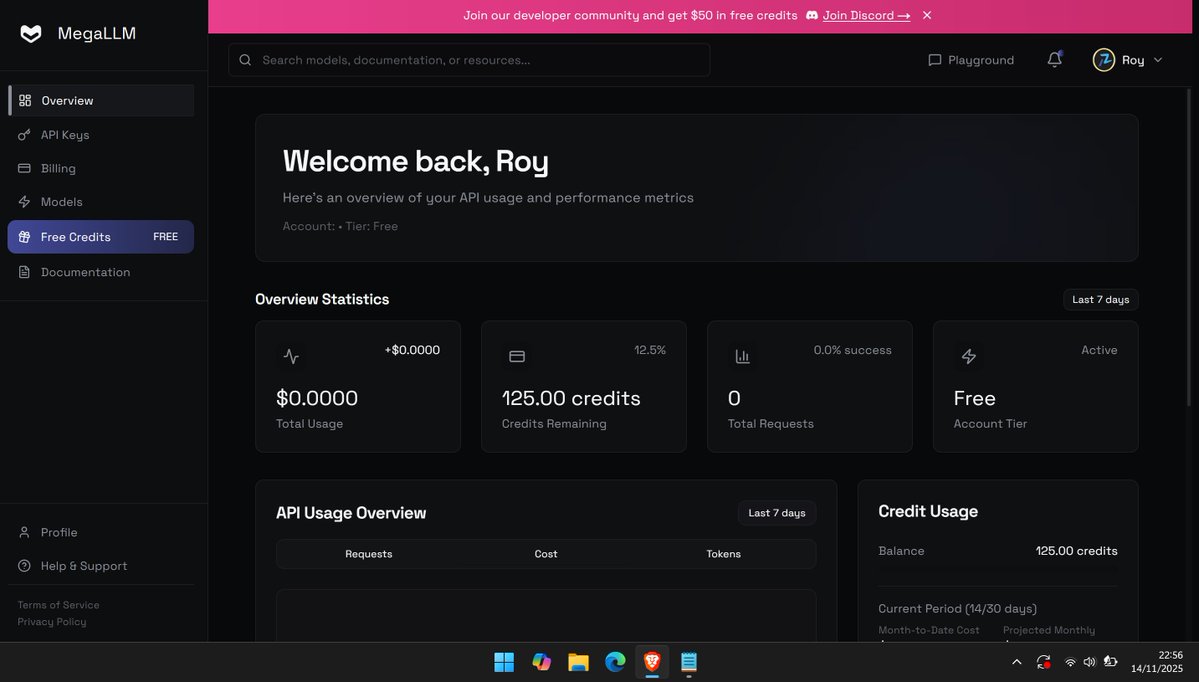1199x682 pixels.
Task: Open the Last 7 days filter in API Usage
Action: [776, 512]
